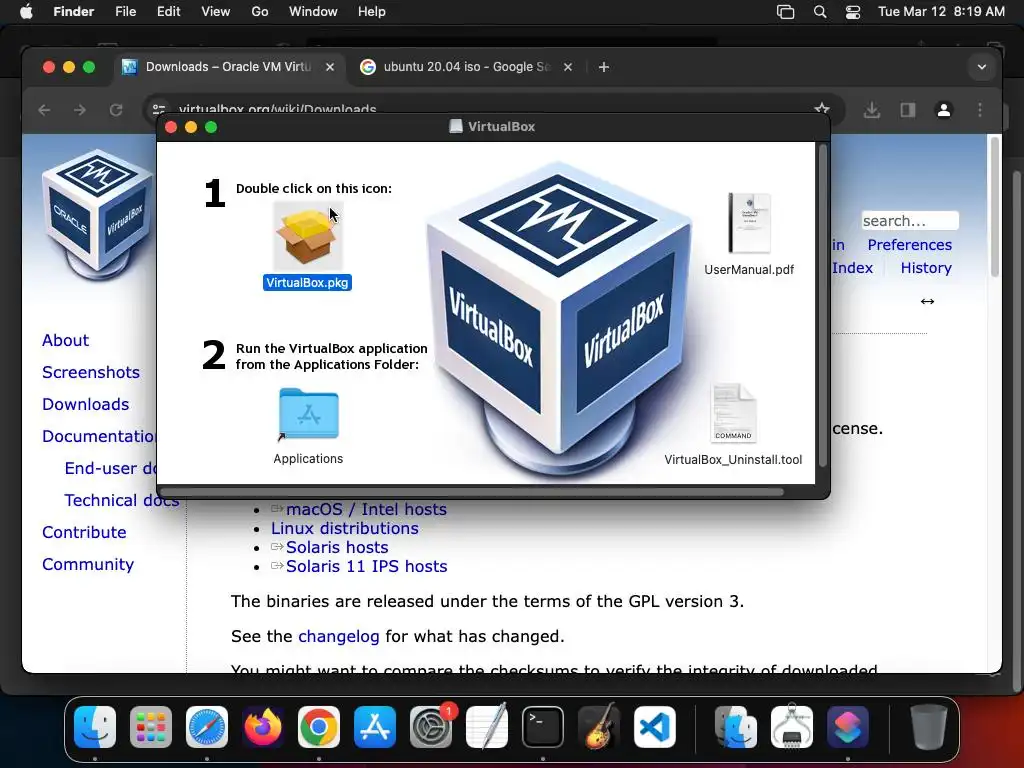
Task: Open the Screenshots sidebar link
Action: coord(91,372)
